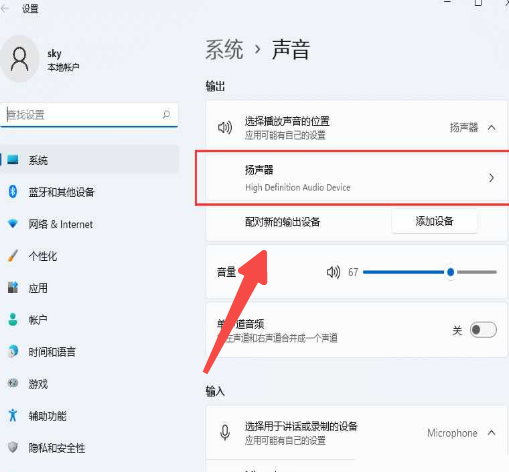
Task: Click the 配对新的输出设备 label
Action: coord(282,222)
